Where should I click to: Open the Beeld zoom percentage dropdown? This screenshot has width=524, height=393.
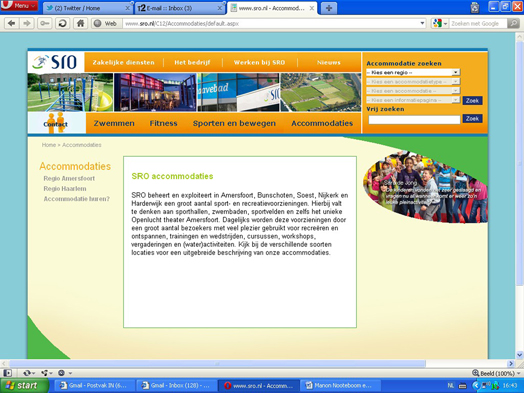pyautogui.click(x=497, y=373)
